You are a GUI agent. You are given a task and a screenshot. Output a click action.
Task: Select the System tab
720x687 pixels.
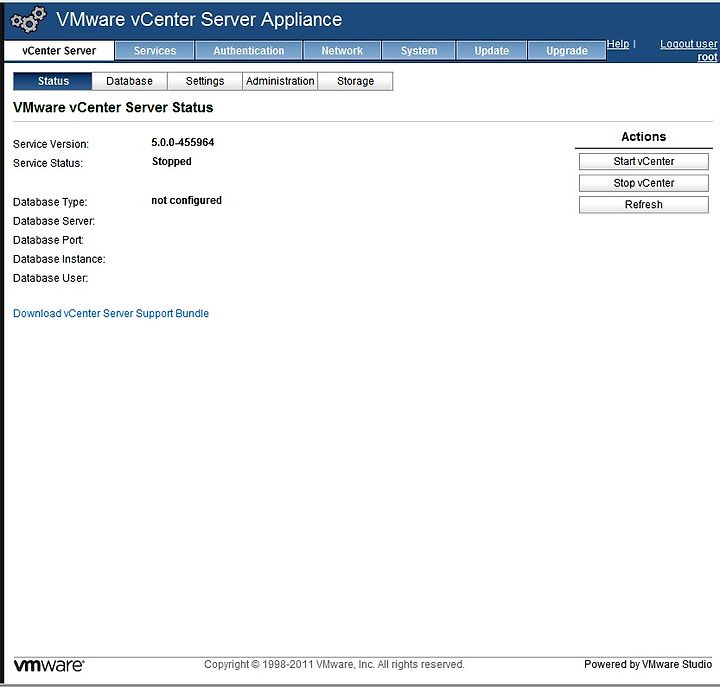pos(419,51)
